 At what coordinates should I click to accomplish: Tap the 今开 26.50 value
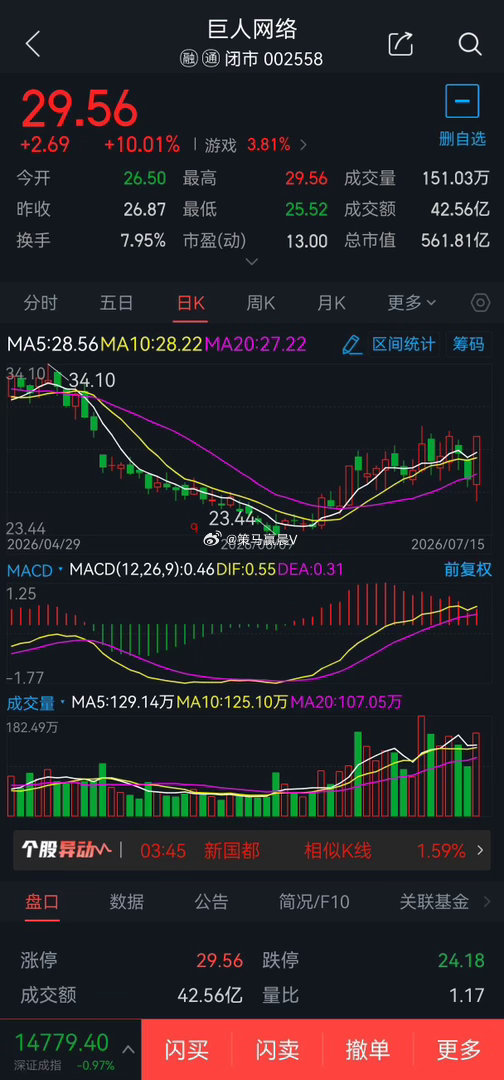145,178
